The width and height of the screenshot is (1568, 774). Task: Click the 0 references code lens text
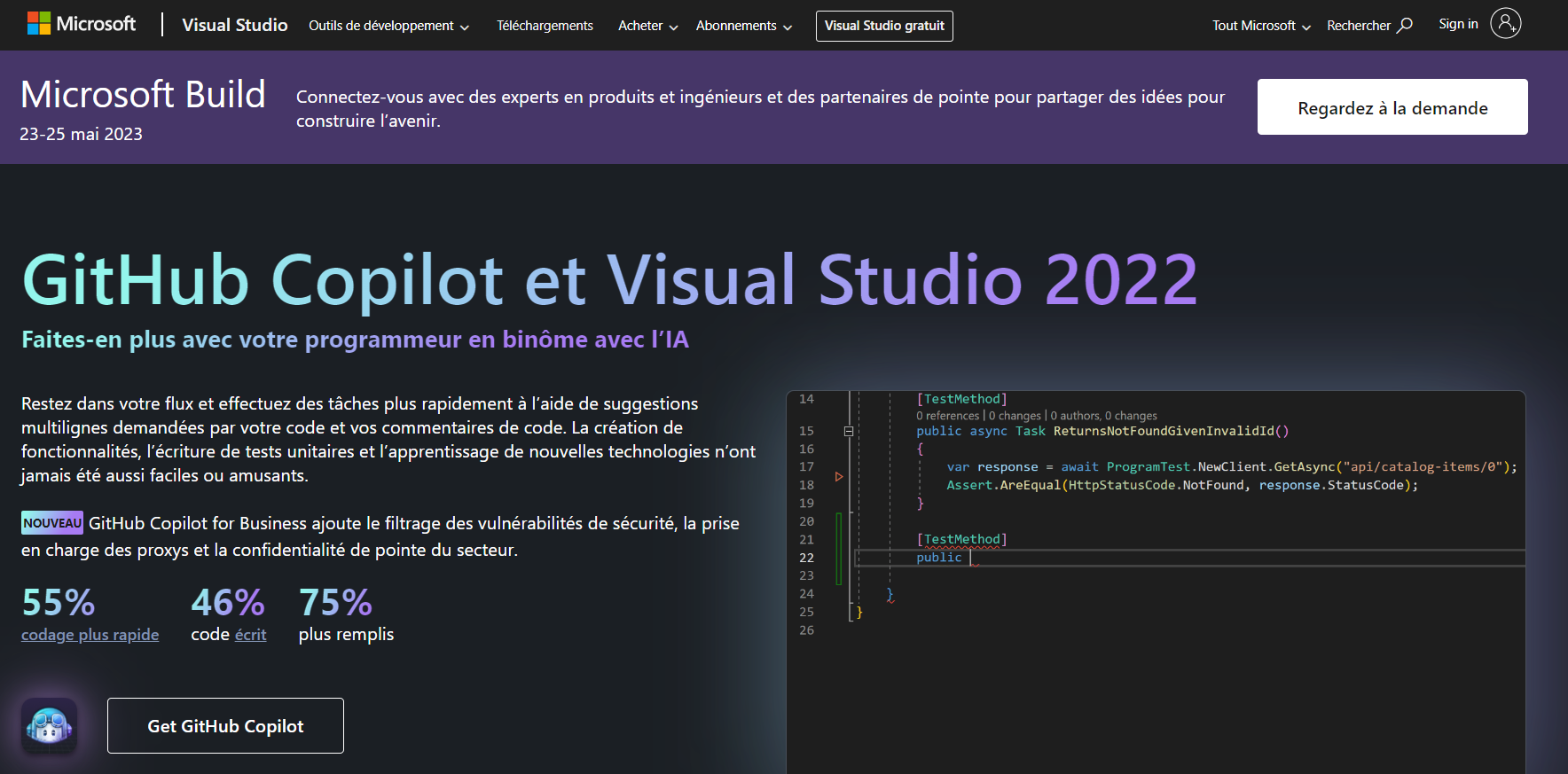[948, 416]
